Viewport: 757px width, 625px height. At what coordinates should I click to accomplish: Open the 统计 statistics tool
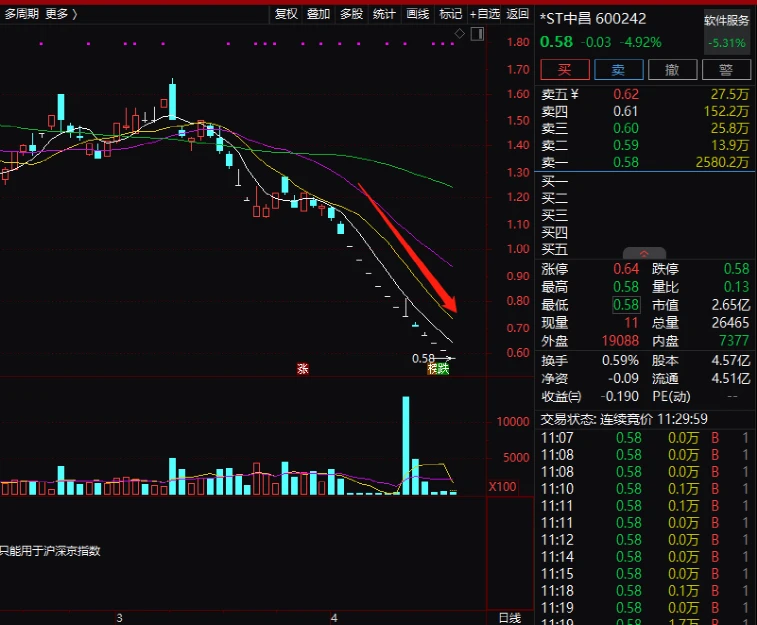[x=384, y=14]
